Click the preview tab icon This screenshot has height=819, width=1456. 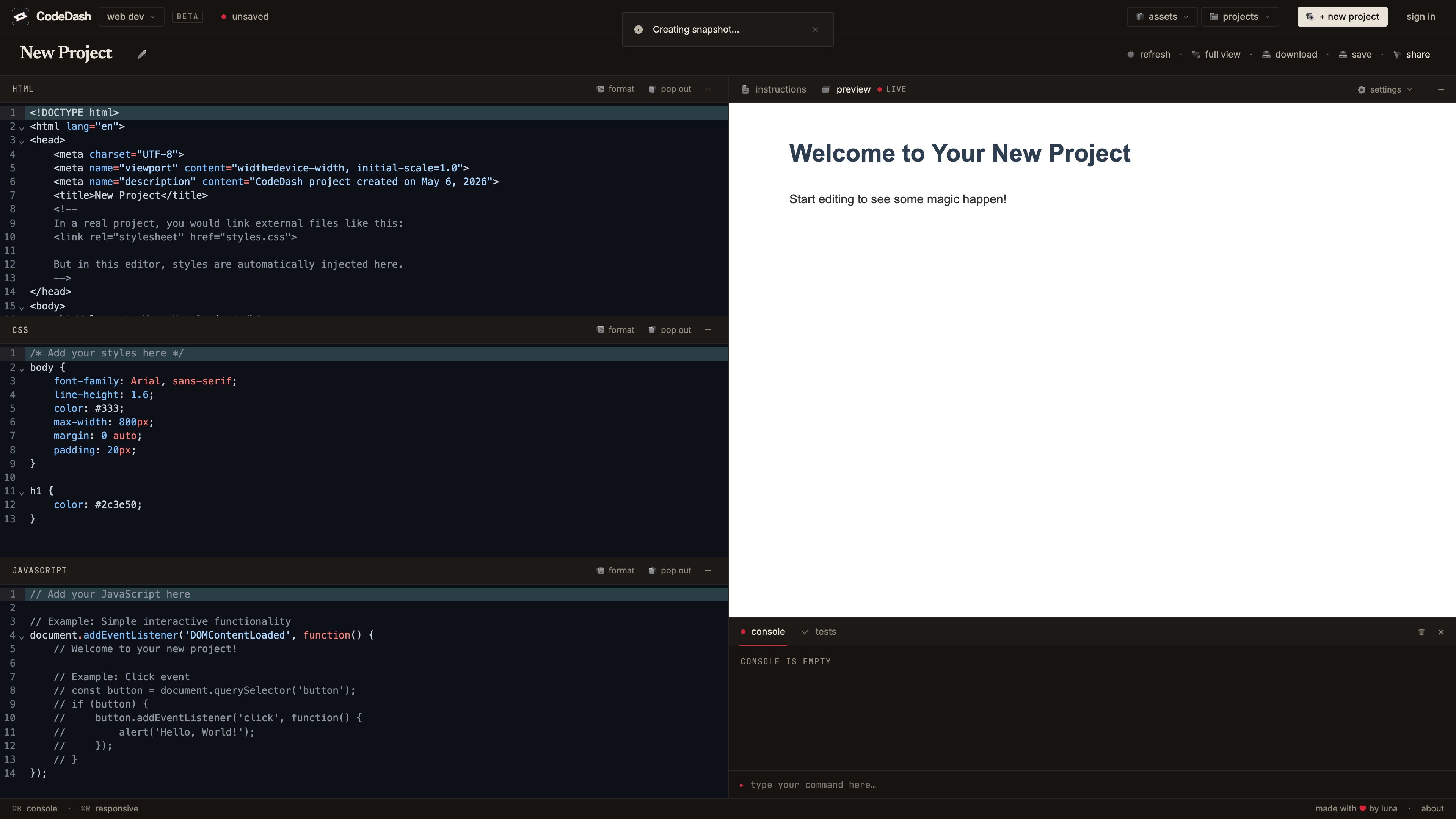tap(825, 89)
